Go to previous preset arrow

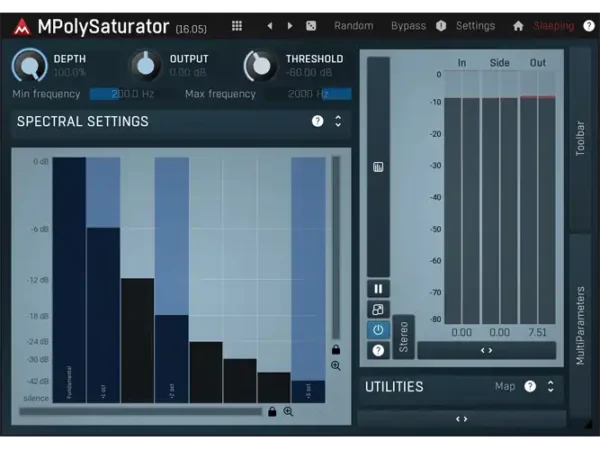[270, 26]
